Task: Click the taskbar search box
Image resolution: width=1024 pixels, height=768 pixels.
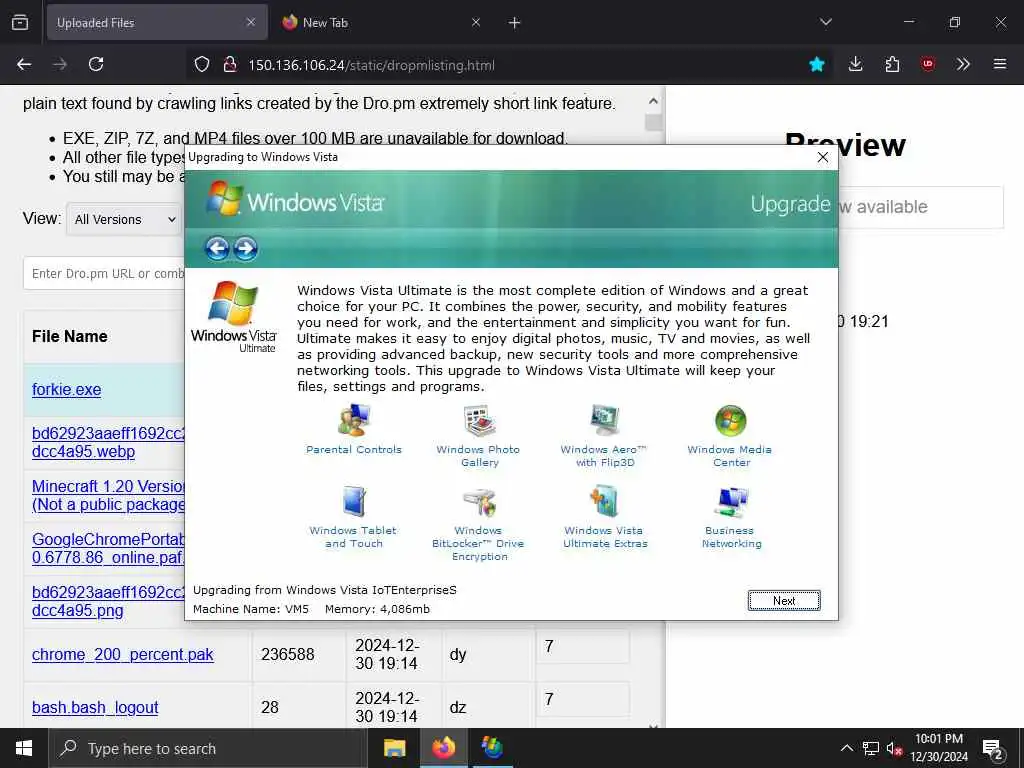Action: coord(208,748)
